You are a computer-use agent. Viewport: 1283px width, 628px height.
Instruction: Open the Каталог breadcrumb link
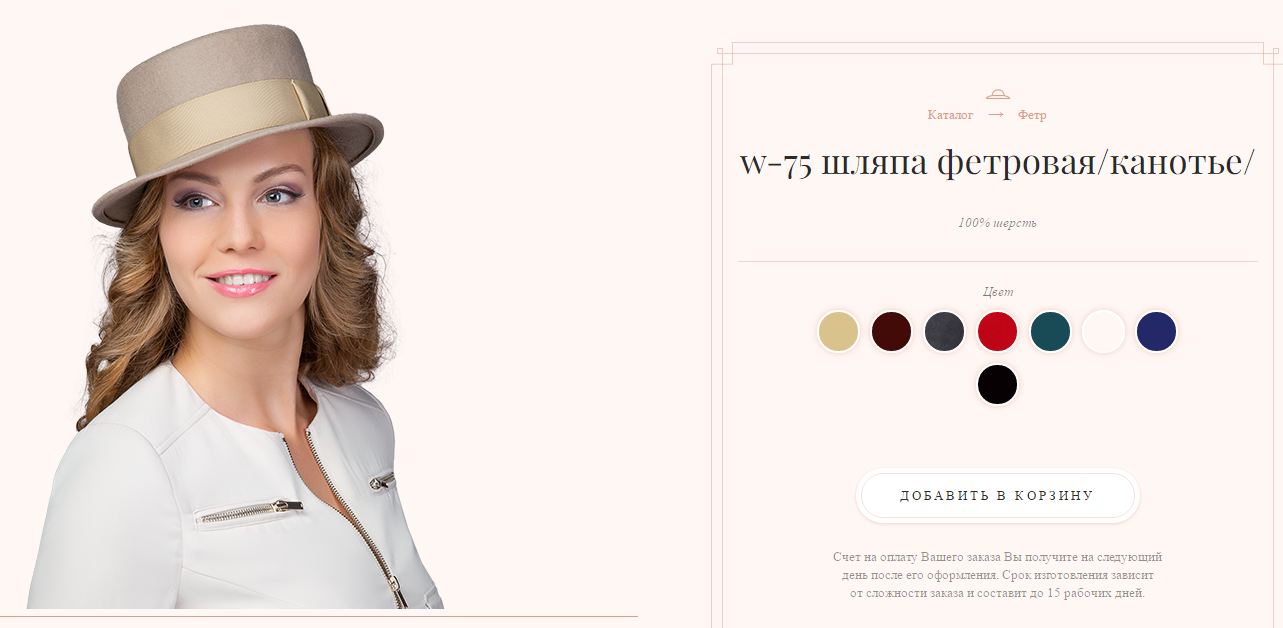(x=950, y=115)
